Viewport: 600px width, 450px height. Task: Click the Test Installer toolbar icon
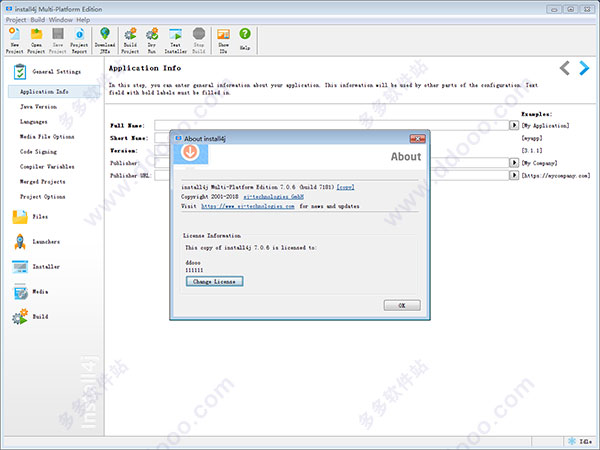pos(176,40)
